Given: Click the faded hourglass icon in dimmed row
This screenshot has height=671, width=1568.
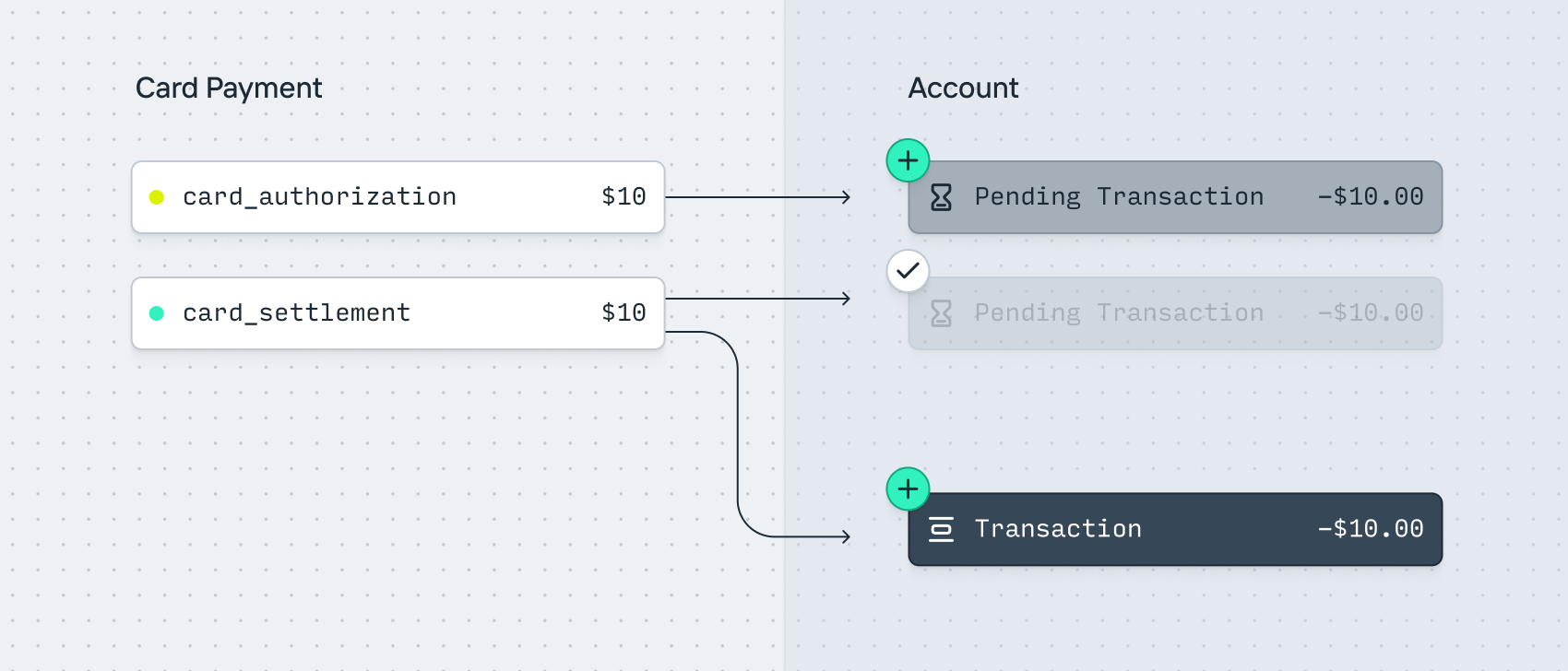Looking at the screenshot, I should [x=941, y=313].
